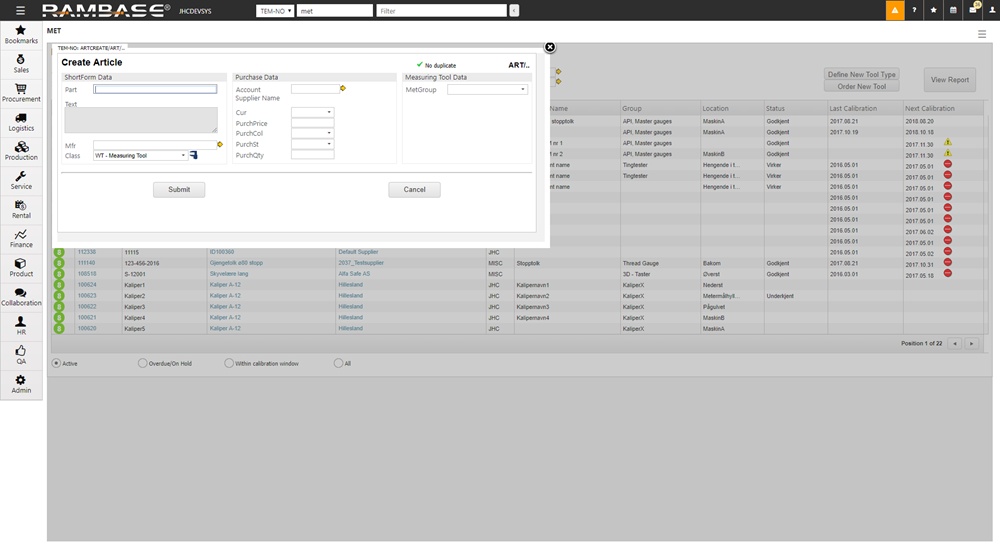Open the hamburger main menu
Viewport: 1000px width, 556px height.
(20, 11)
